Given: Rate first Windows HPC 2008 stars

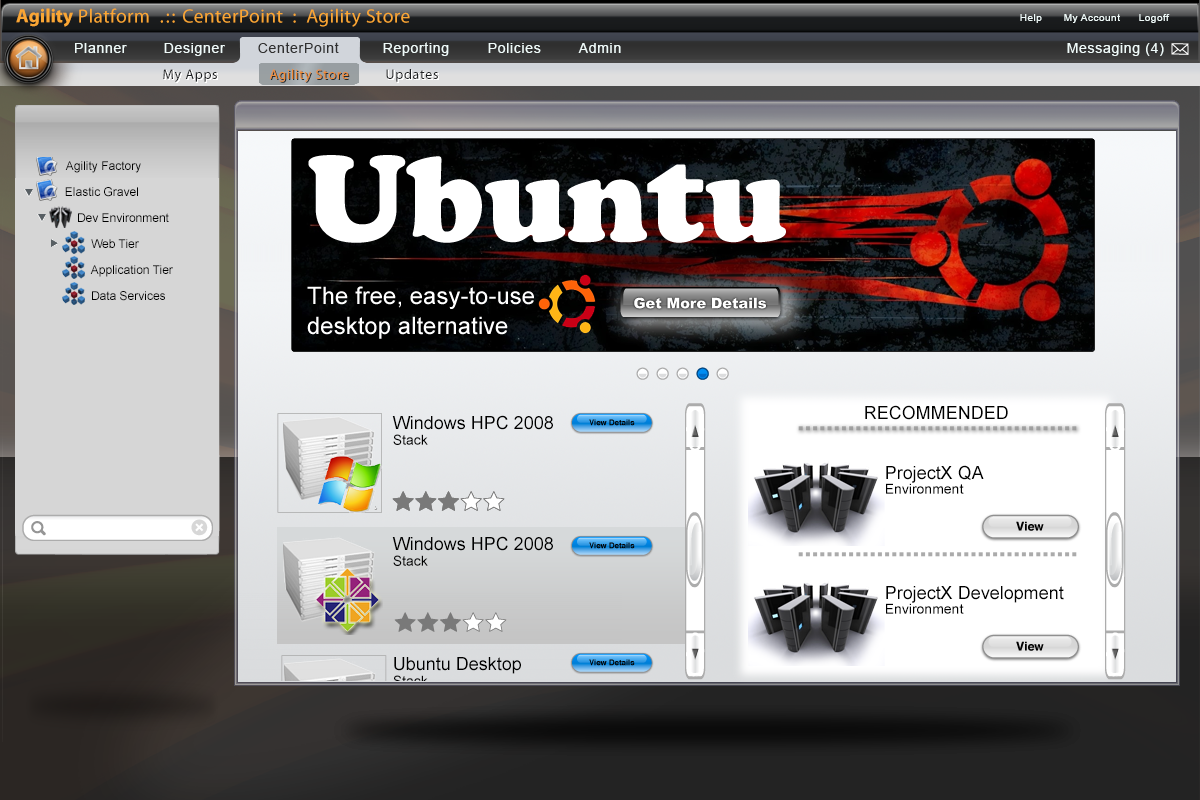Looking at the screenshot, I should pyautogui.click(x=449, y=501).
